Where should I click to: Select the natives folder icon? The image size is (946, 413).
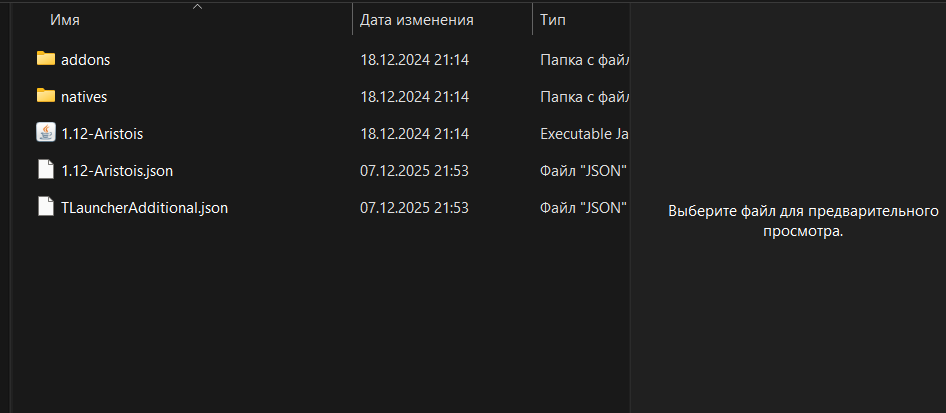click(x=46, y=96)
